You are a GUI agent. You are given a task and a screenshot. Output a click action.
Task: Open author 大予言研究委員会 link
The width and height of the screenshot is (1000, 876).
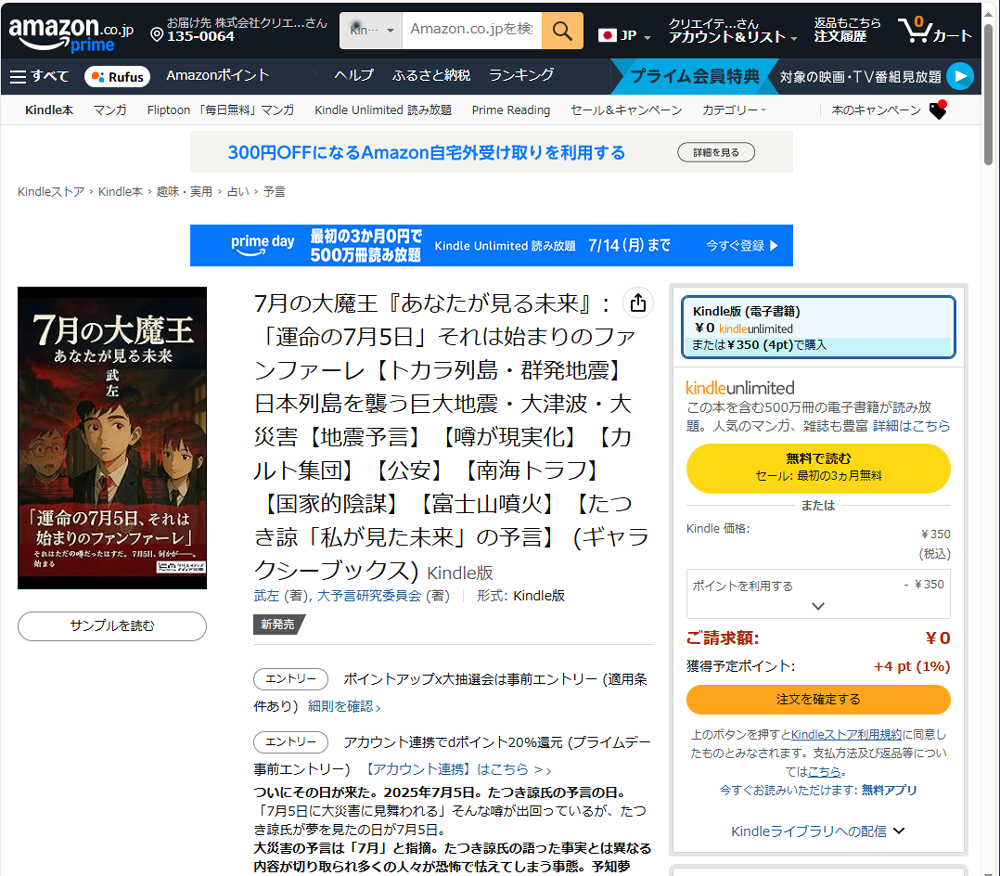coord(369,595)
